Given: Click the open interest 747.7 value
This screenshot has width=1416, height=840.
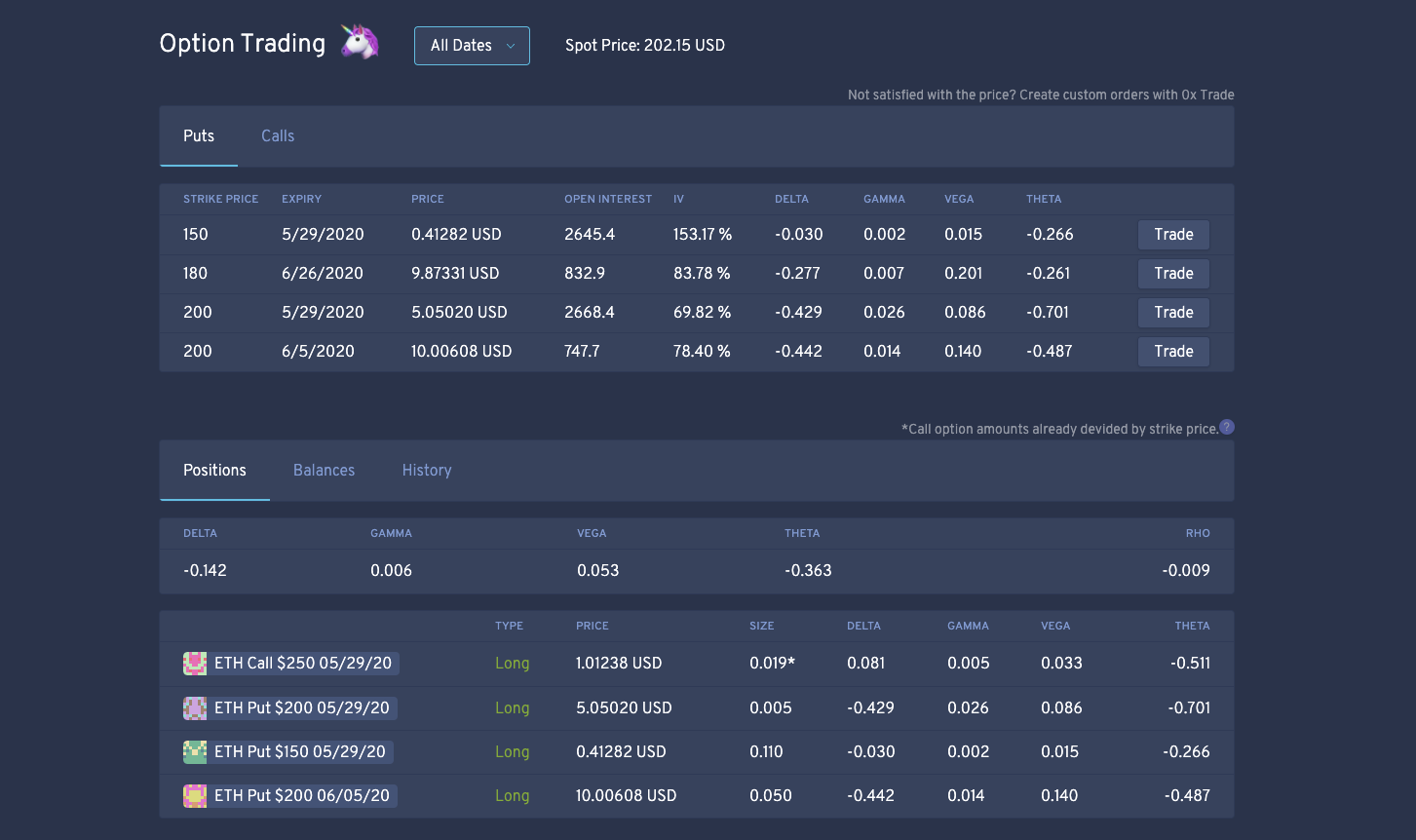Looking at the screenshot, I should coord(582,352).
